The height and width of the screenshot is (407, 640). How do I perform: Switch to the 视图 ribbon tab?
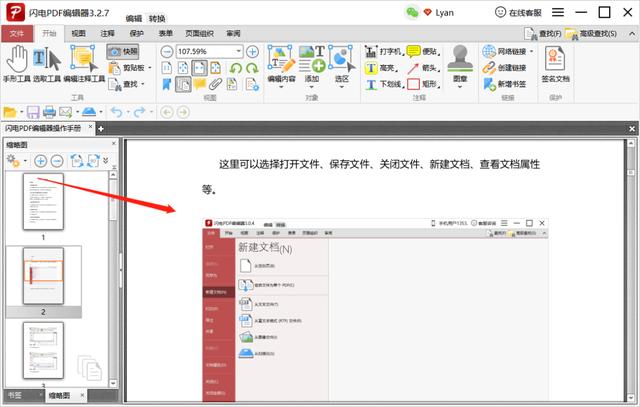(x=78, y=34)
